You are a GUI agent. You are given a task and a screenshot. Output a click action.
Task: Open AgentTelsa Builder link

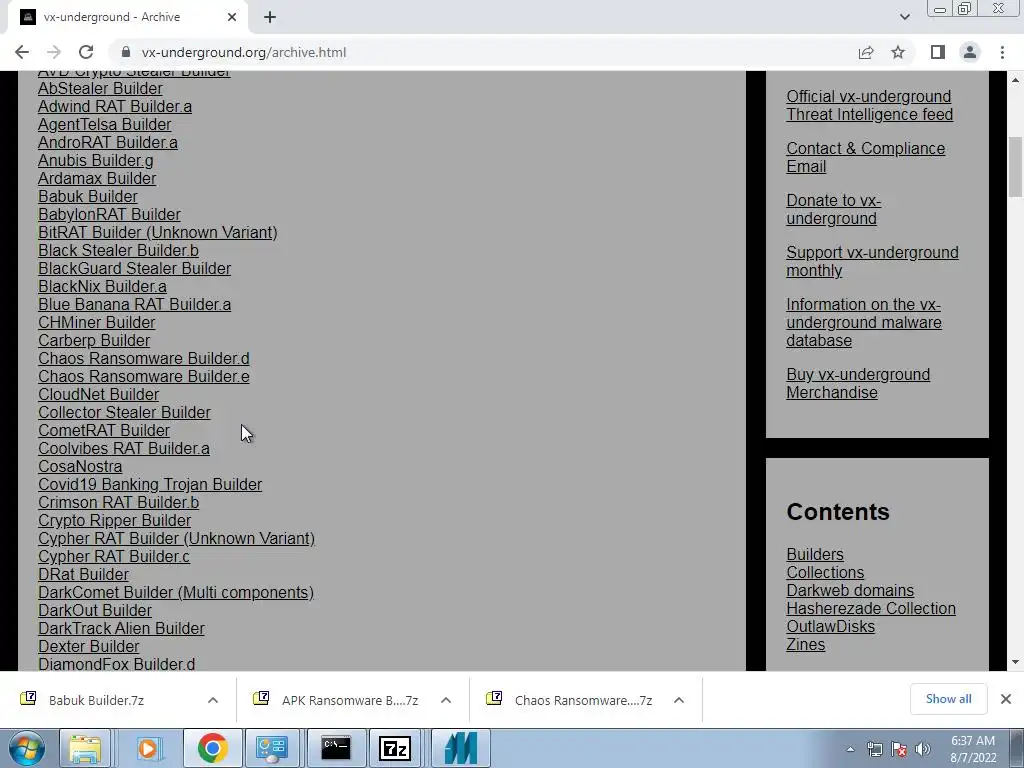104,124
